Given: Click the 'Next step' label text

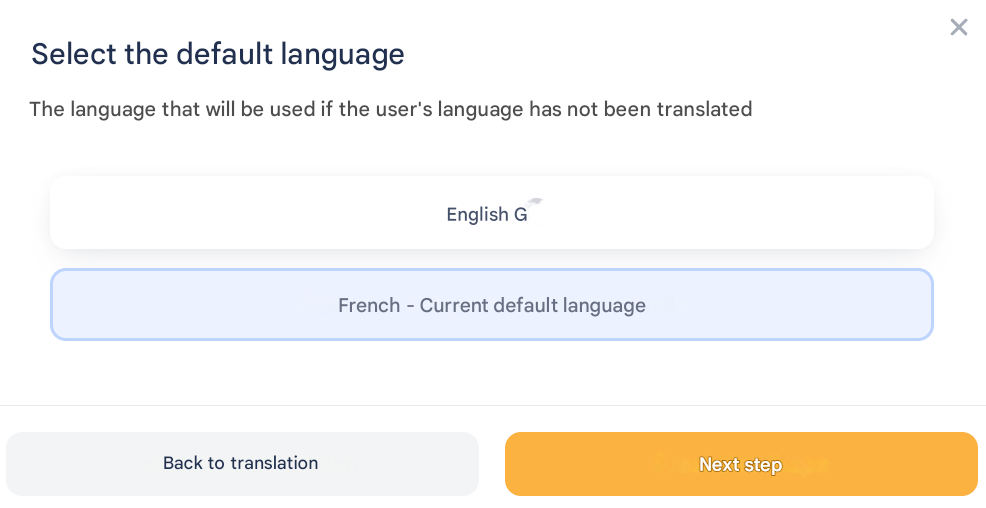Looking at the screenshot, I should (740, 465).
